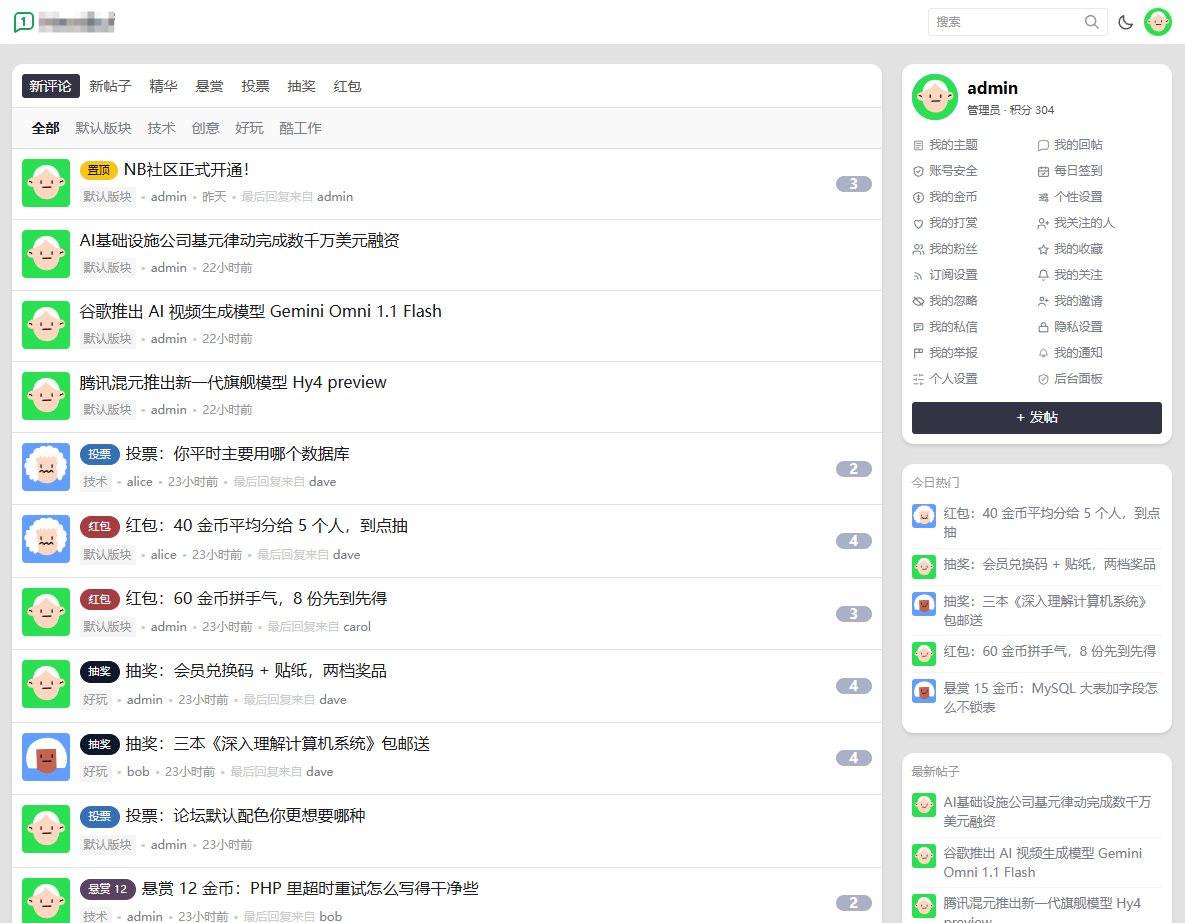Viewport: 1185px width, 923px height.
Task: Click the green forum logo icon
Action: tap(23, 22)
